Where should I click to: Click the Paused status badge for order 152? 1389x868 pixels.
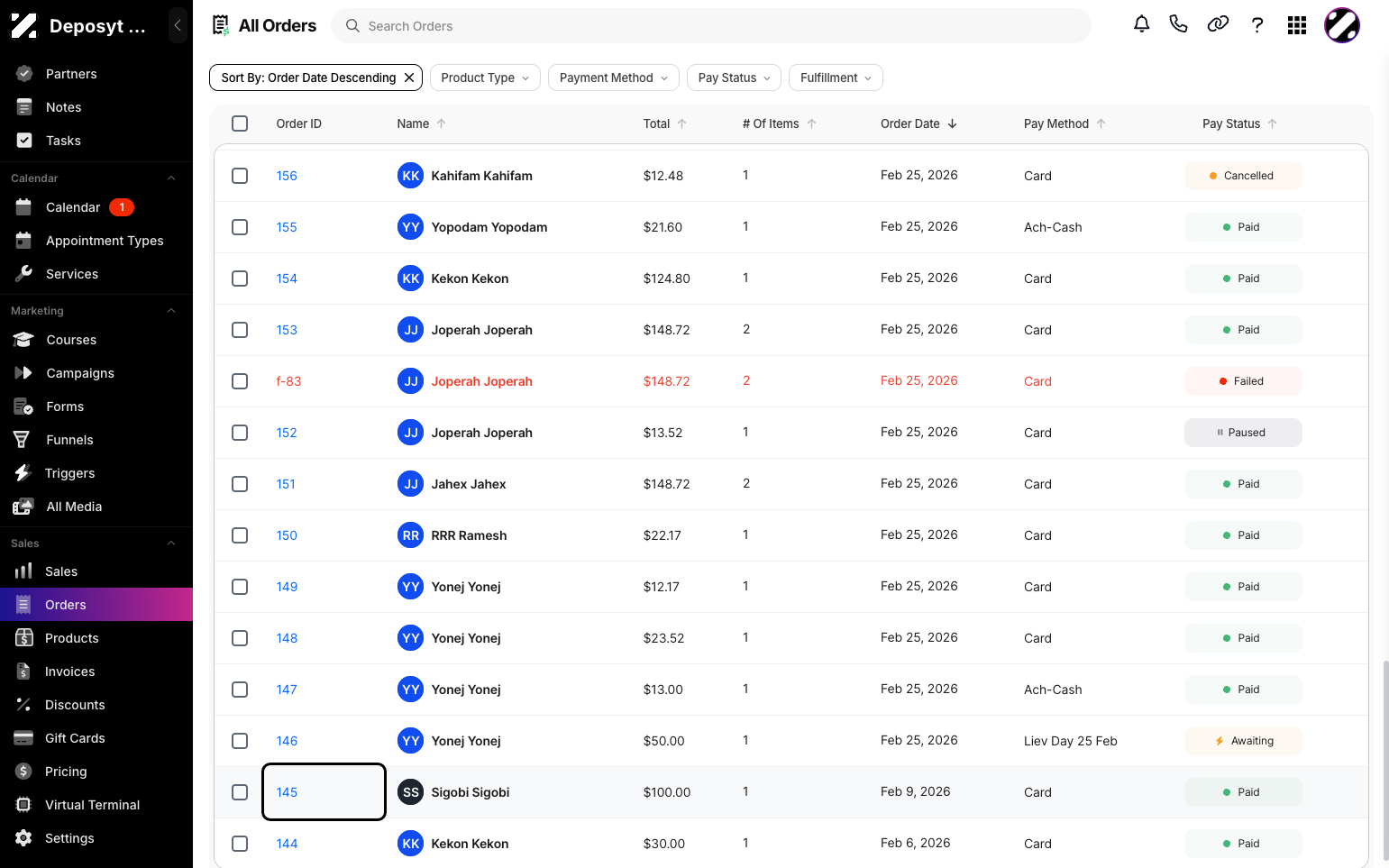(1243, 433)
